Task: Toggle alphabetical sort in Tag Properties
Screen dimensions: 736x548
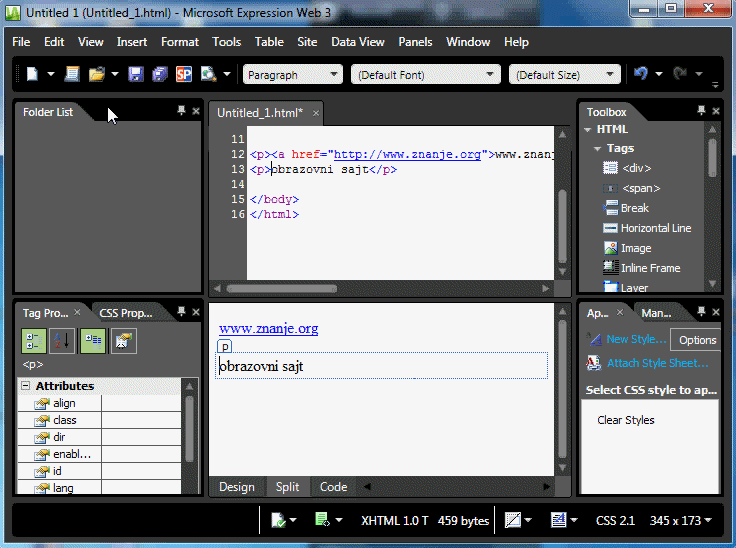Action: click(62, 341)
